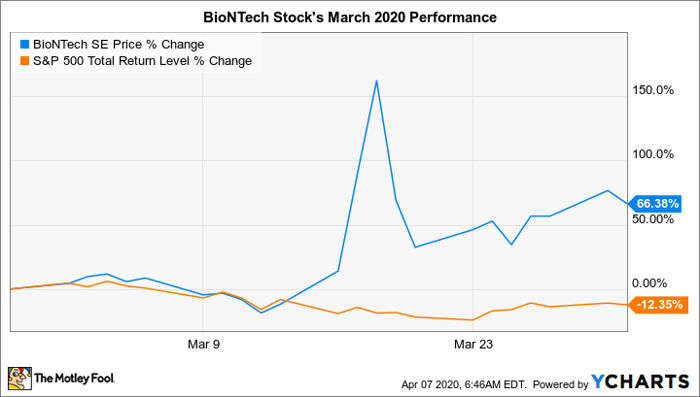Viewport: 700px width, 397px height.
Task: Click the Motley Fool jester logo icon
Action: 21,379
